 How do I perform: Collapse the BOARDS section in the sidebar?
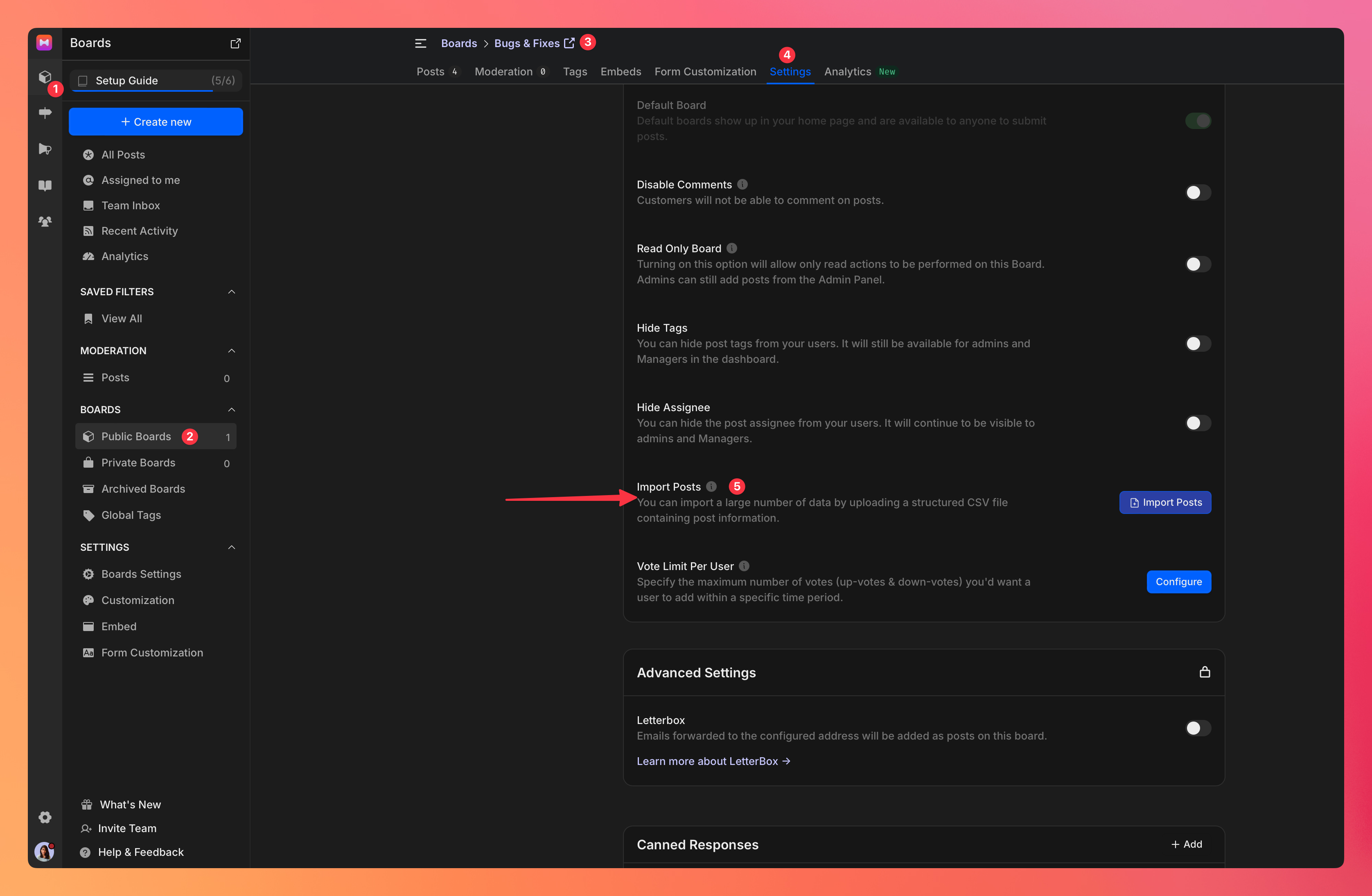232,410
